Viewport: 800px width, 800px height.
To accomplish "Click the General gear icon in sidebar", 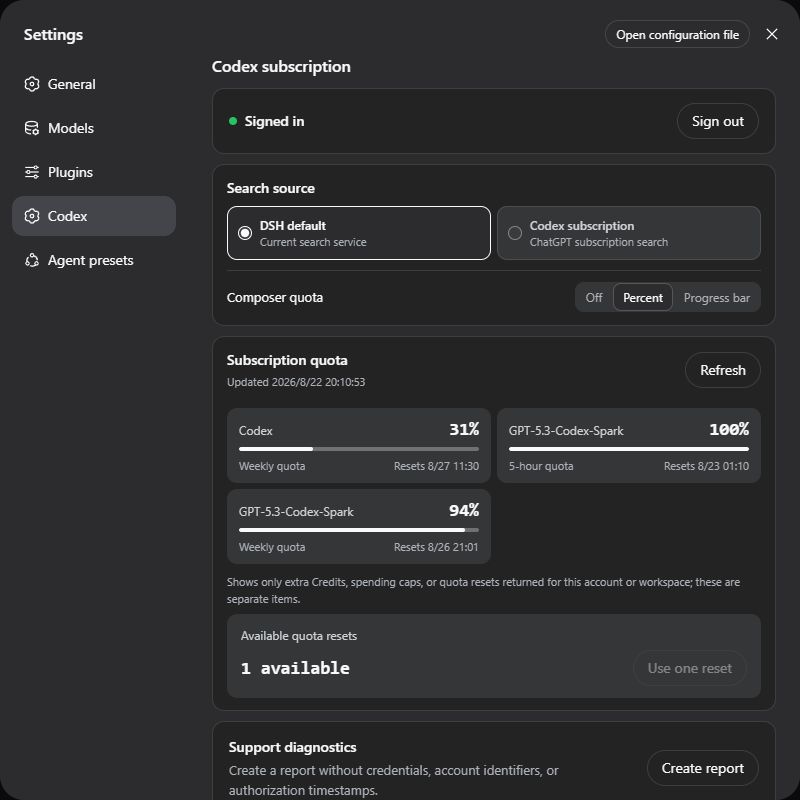I will 32,84.
